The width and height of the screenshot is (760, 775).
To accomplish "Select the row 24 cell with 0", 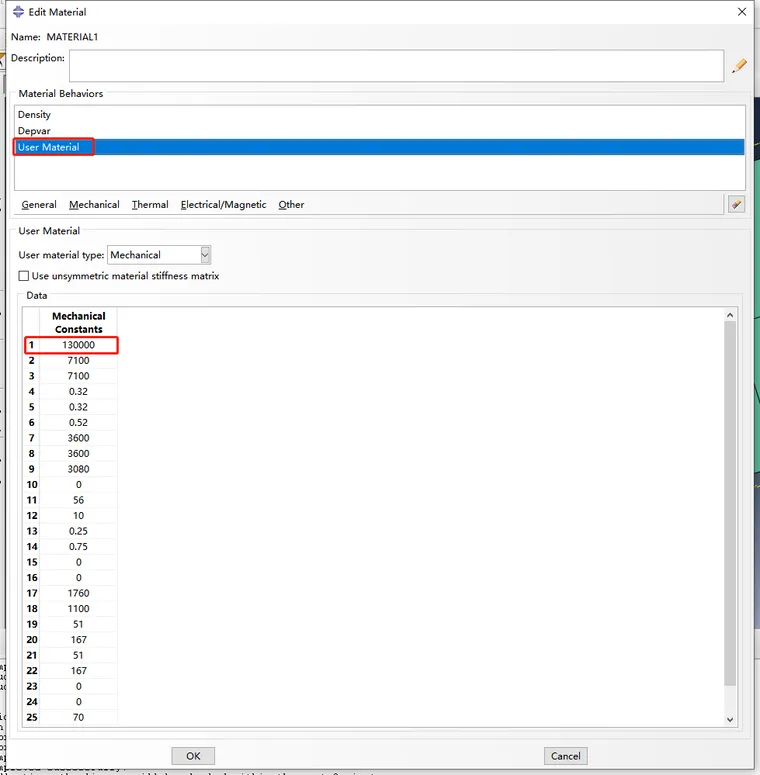I will pos(79,702).
